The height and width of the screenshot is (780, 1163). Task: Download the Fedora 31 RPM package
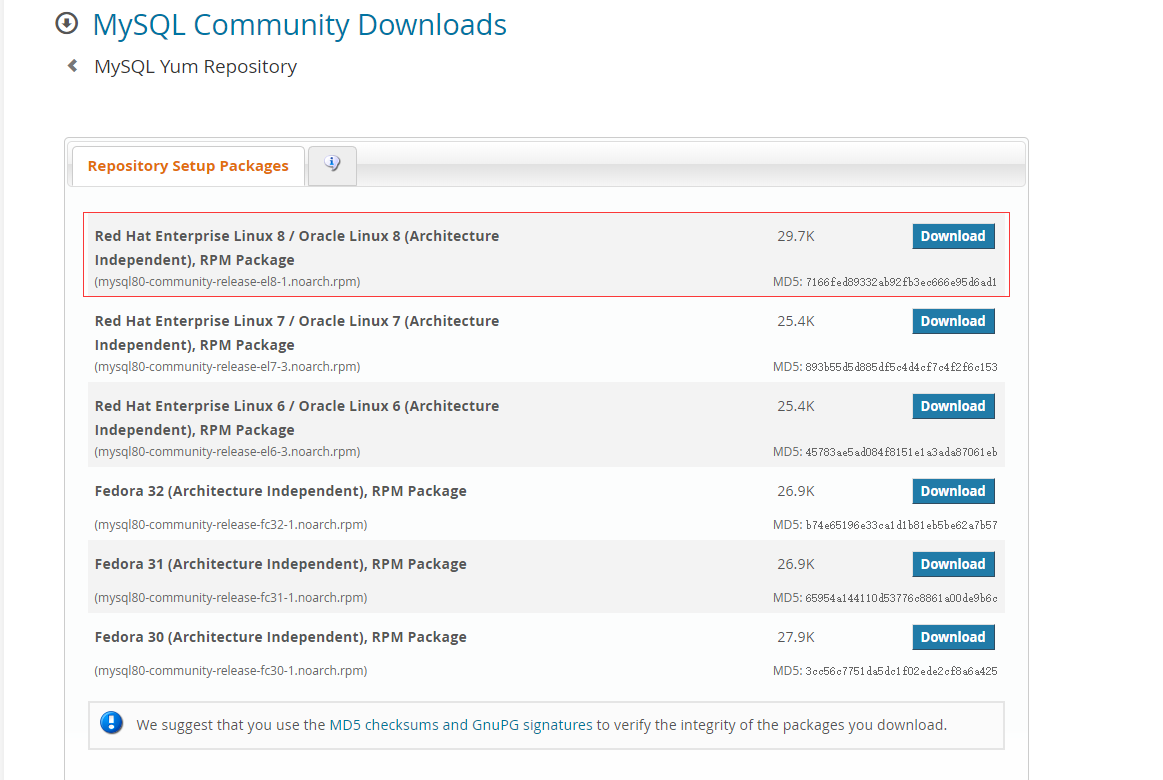click(952, 564)
